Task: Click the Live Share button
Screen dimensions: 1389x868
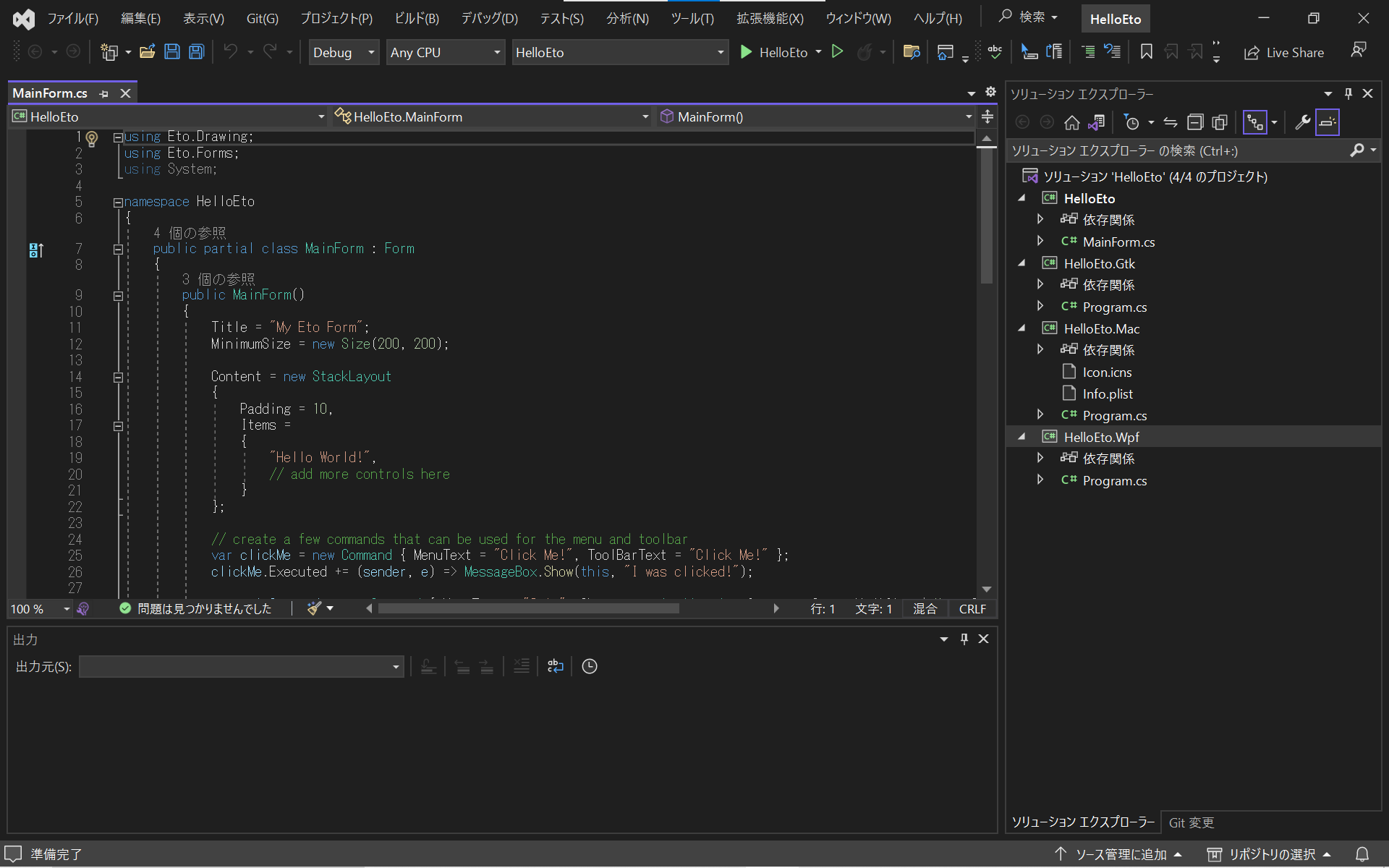Action: coord(1284,52)
